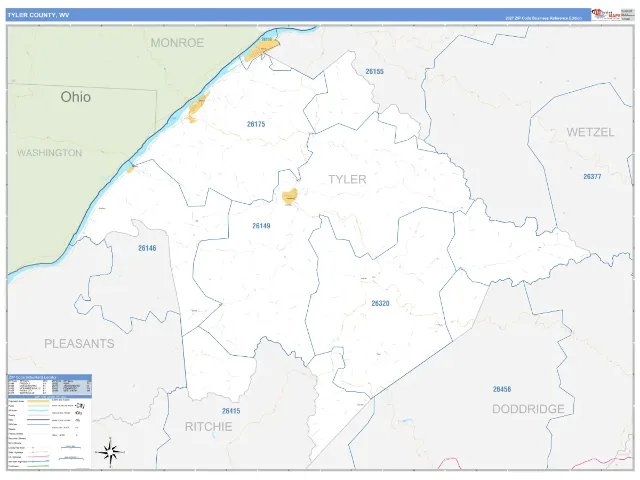The height and width of the screenshot is (480, 640).
Task: Click the WASHINGTON county label
Action: [49, 153]
